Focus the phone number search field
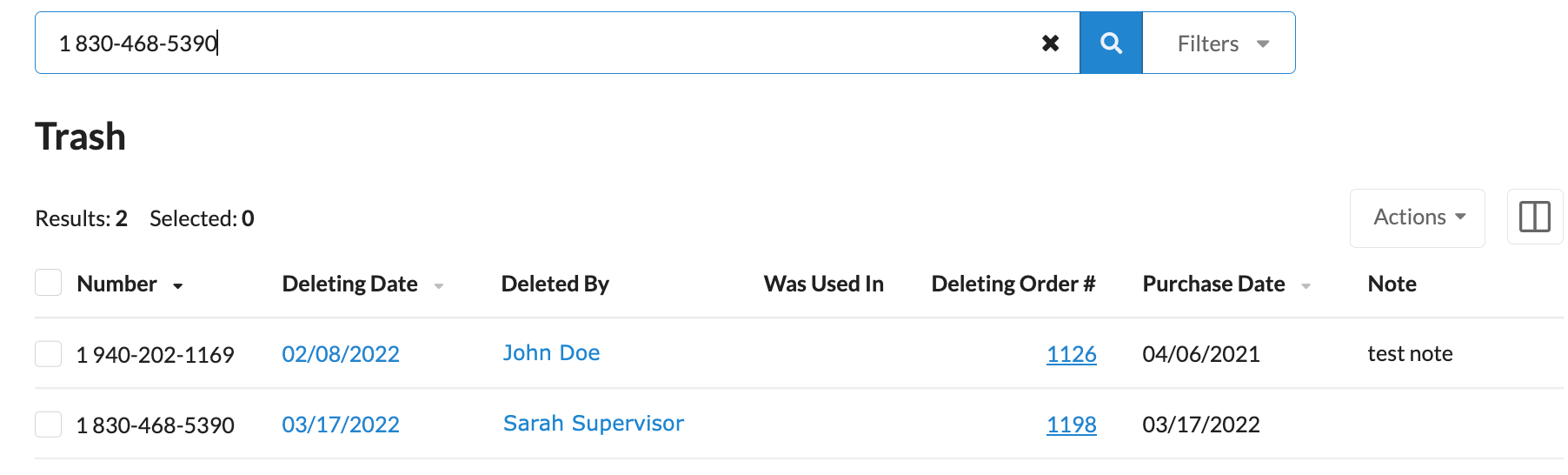1568x475 pixels. pyautogui.click(x=539, y=43)
